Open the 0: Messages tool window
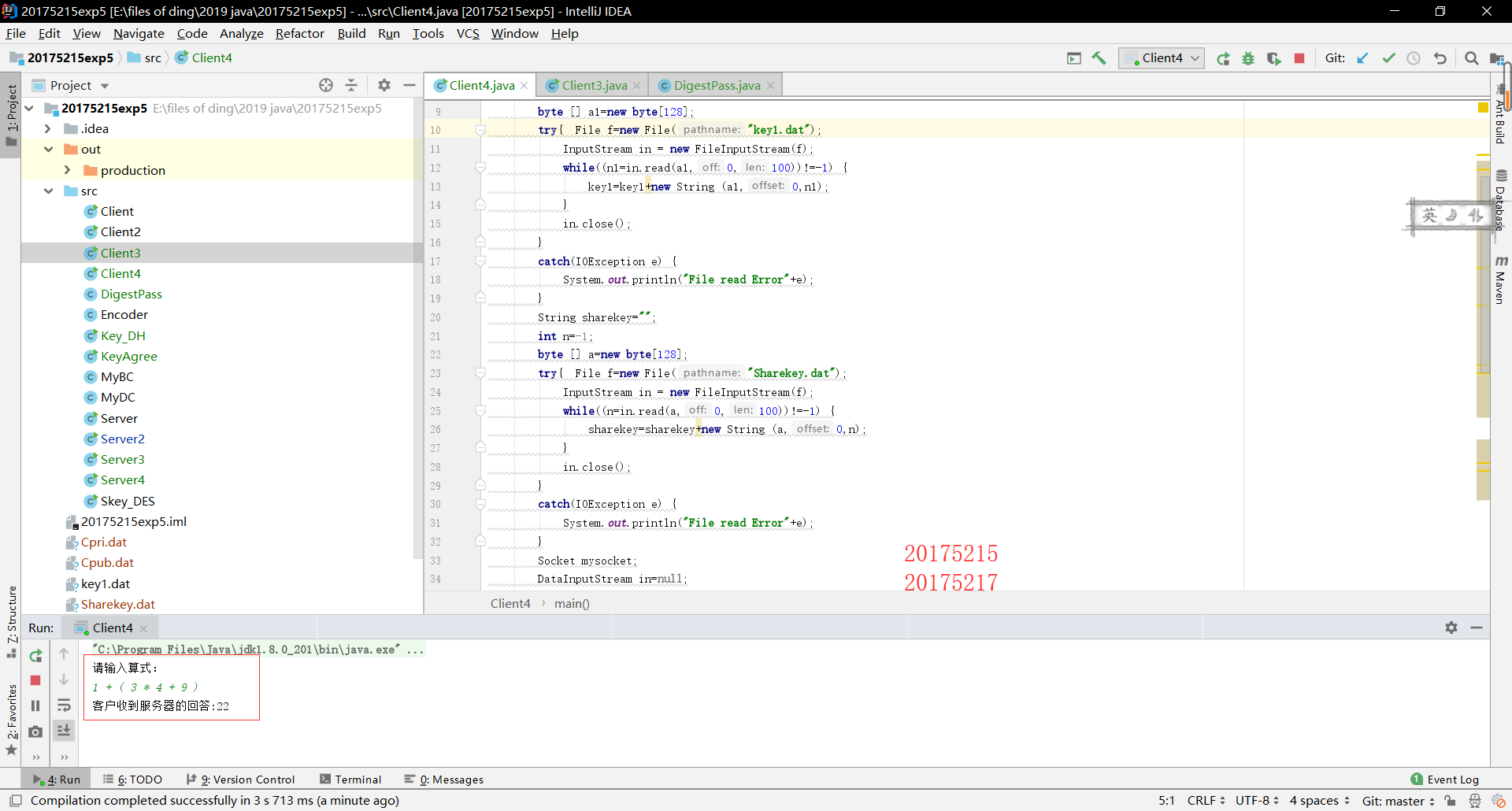1512x811 pixels. click(444, 780)
